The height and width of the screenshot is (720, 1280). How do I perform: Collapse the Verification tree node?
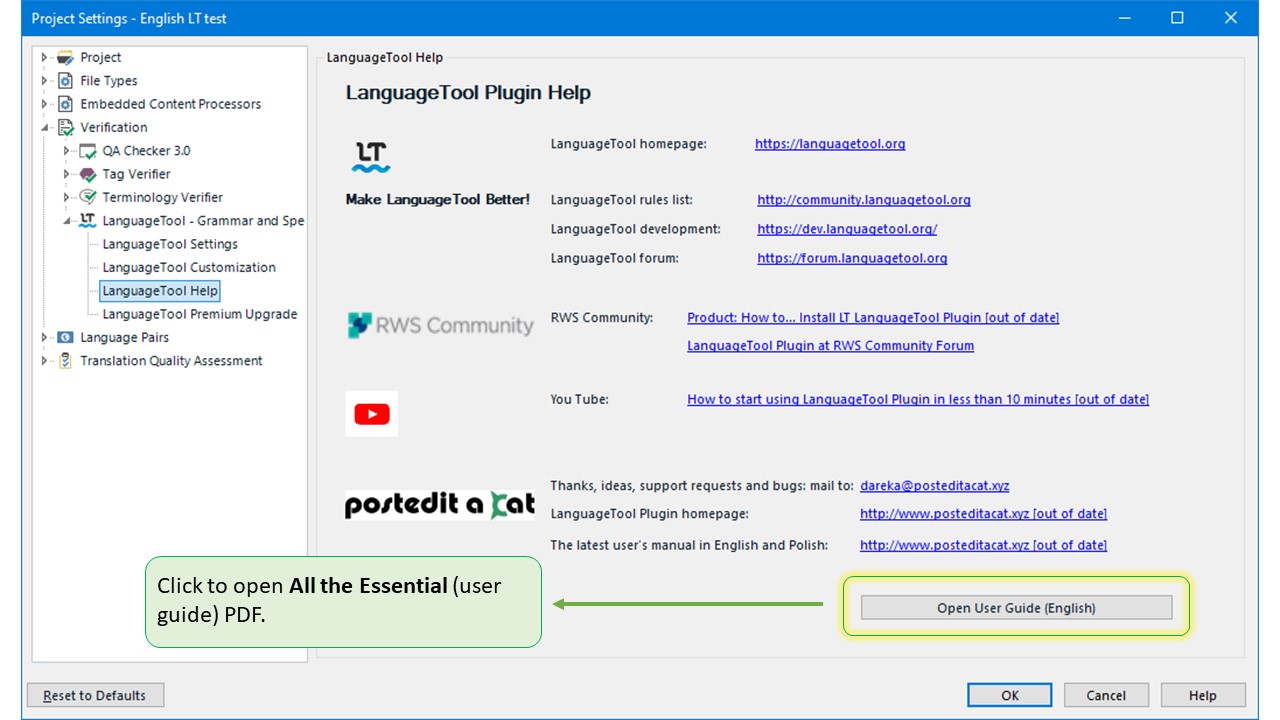pos(45,128)
